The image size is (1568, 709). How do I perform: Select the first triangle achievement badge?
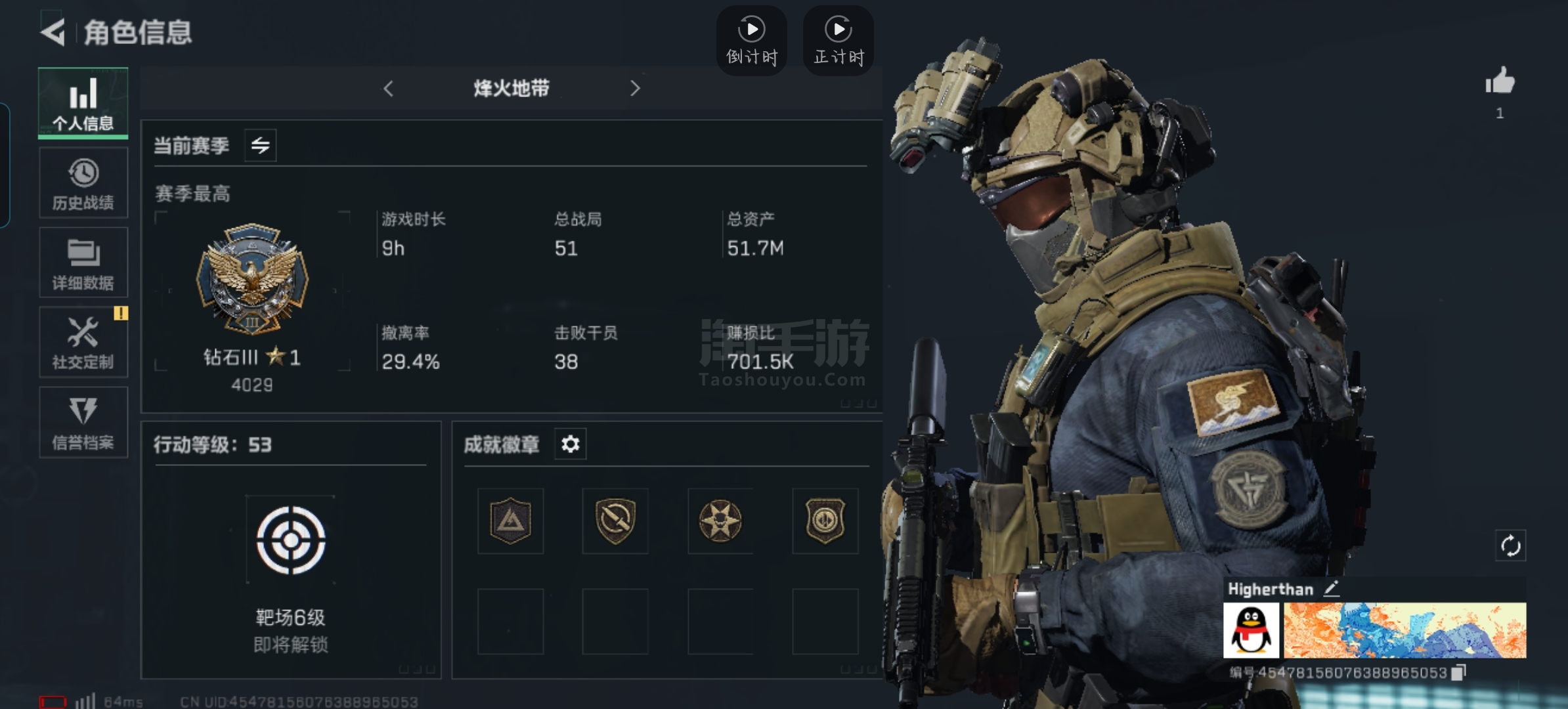[x=510, y=521]
